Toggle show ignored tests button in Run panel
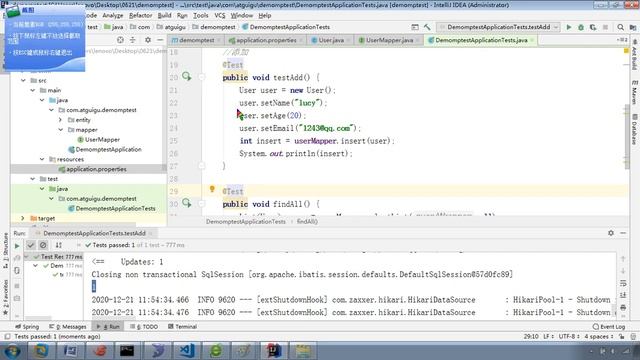Viewport: 640px width, 360px height. [x=43, y=245]
